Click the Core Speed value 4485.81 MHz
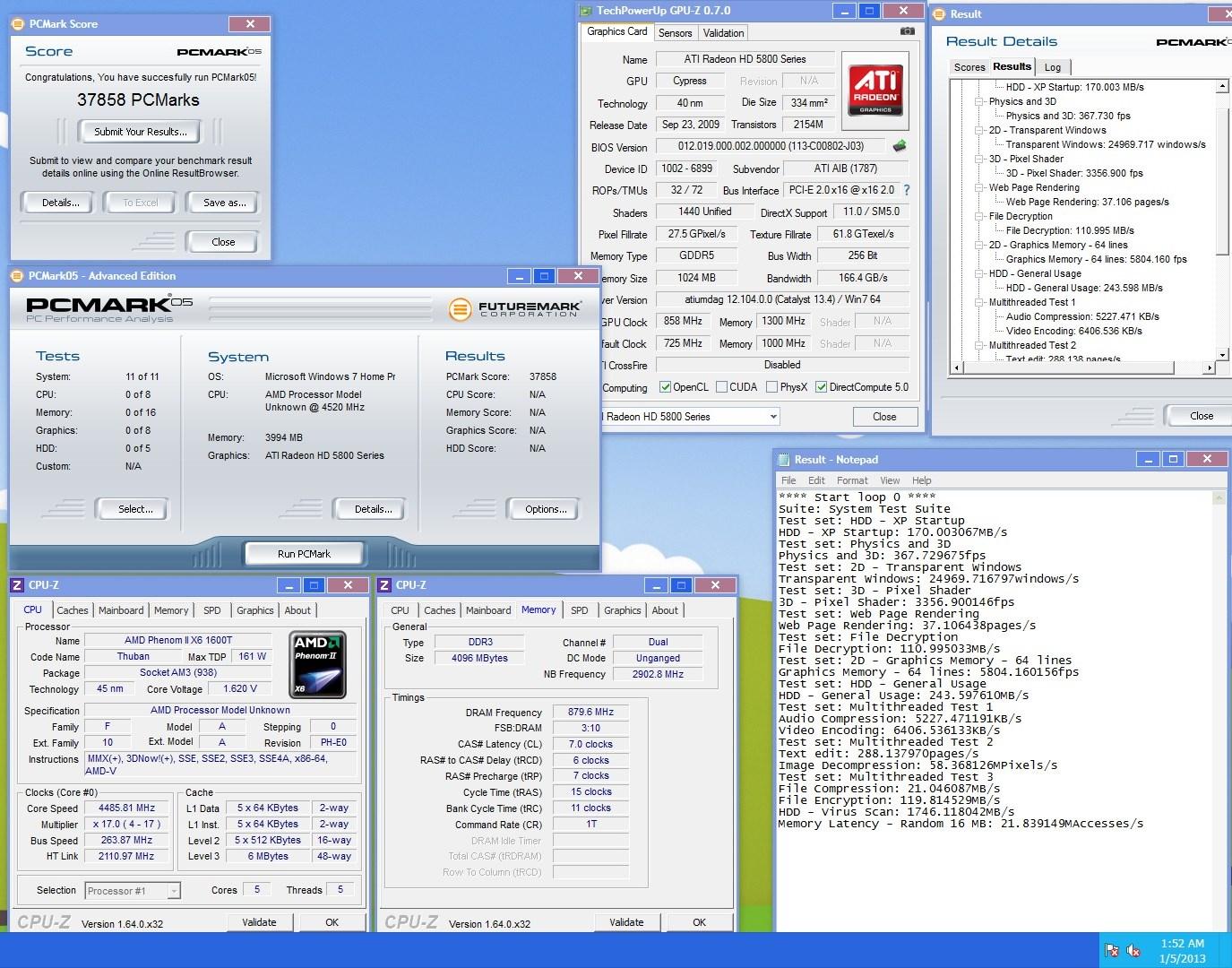 click(126, 808)
